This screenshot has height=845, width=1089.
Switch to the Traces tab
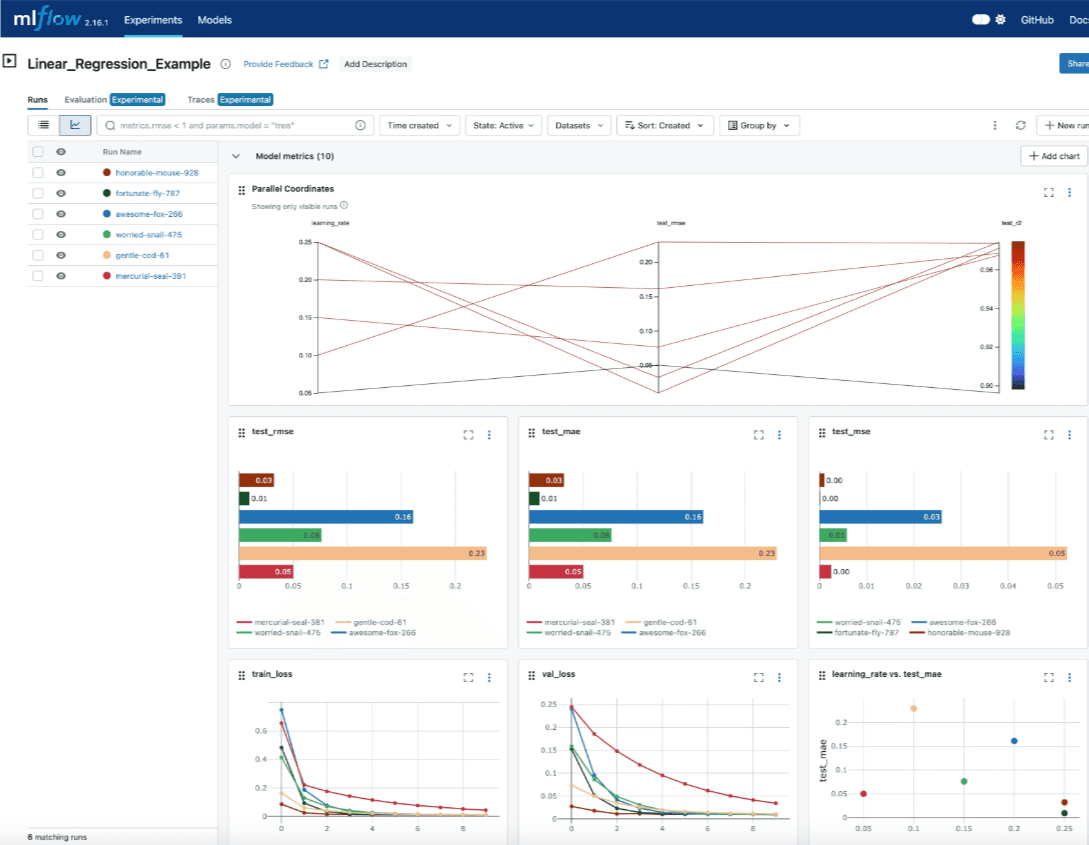pos(202,100)
